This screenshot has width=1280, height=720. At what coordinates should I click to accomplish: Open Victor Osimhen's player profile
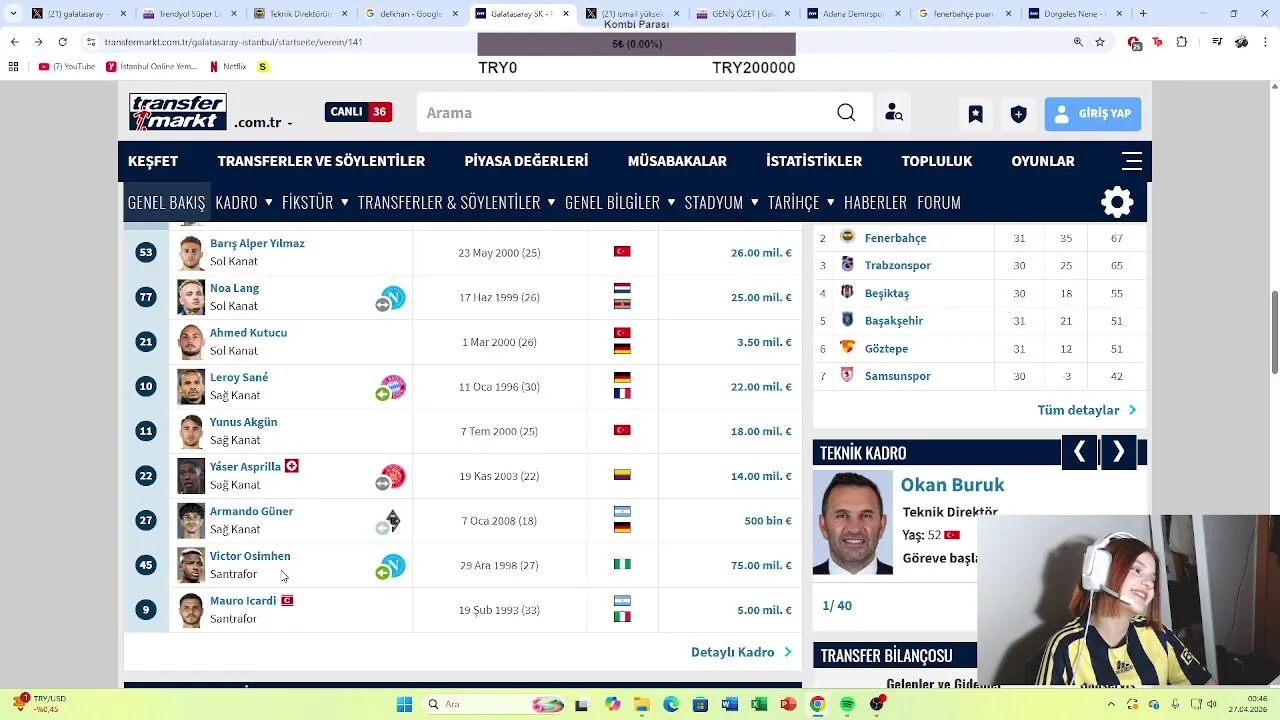click(250, 556)
